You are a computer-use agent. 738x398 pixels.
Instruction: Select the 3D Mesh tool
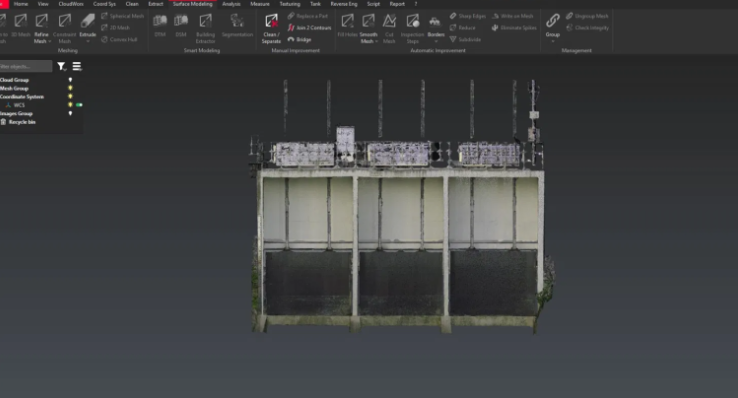coord(21,26)
